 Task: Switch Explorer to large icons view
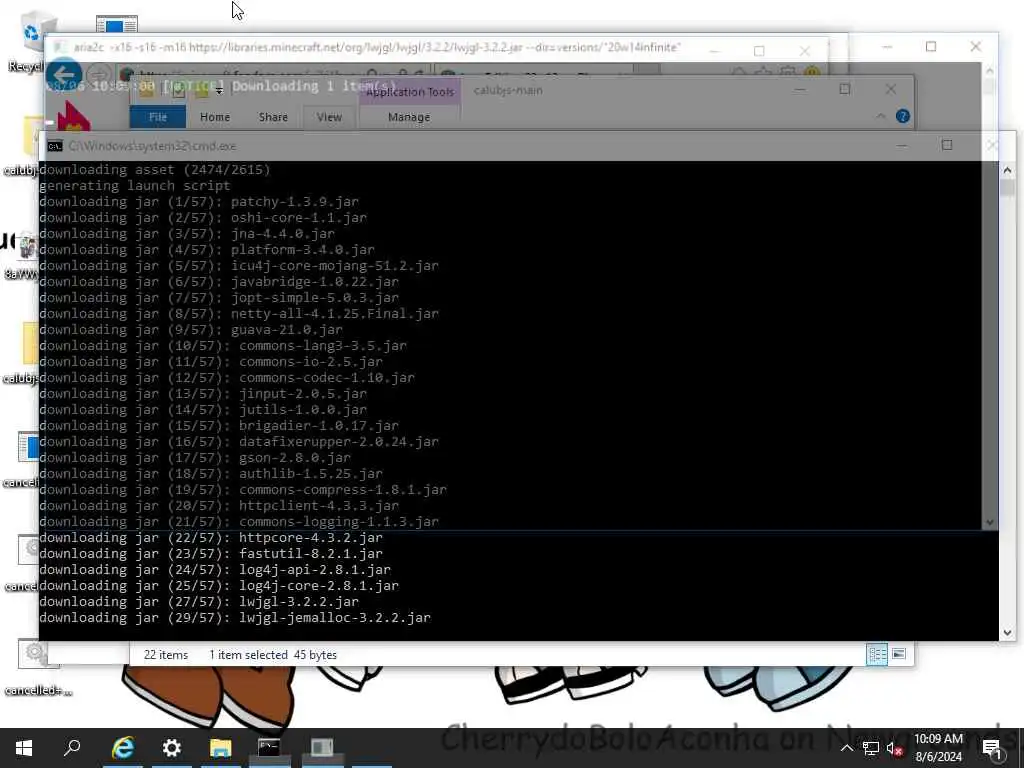point(899,654)
